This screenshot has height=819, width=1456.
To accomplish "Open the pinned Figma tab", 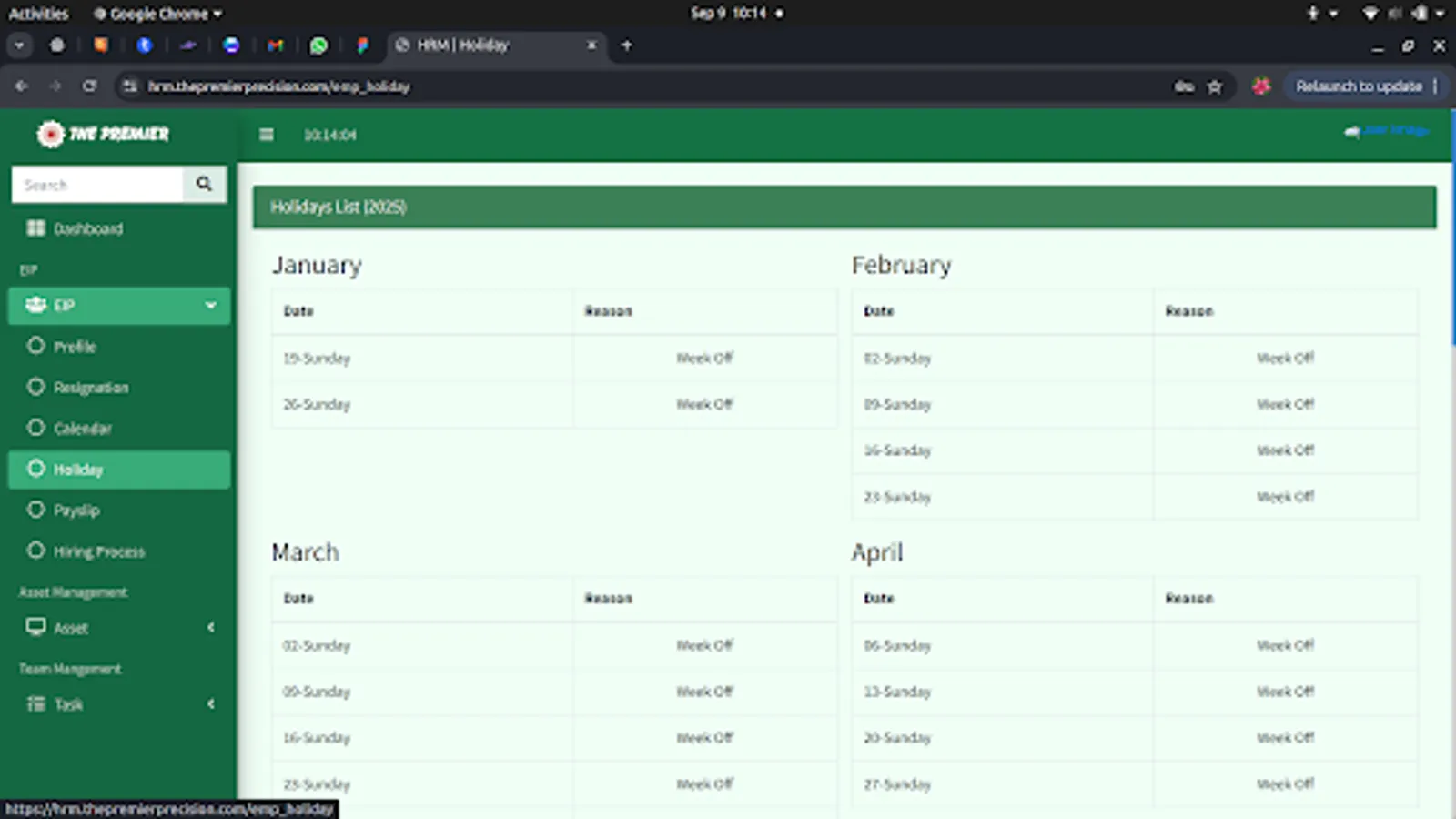I will (362, 45).
